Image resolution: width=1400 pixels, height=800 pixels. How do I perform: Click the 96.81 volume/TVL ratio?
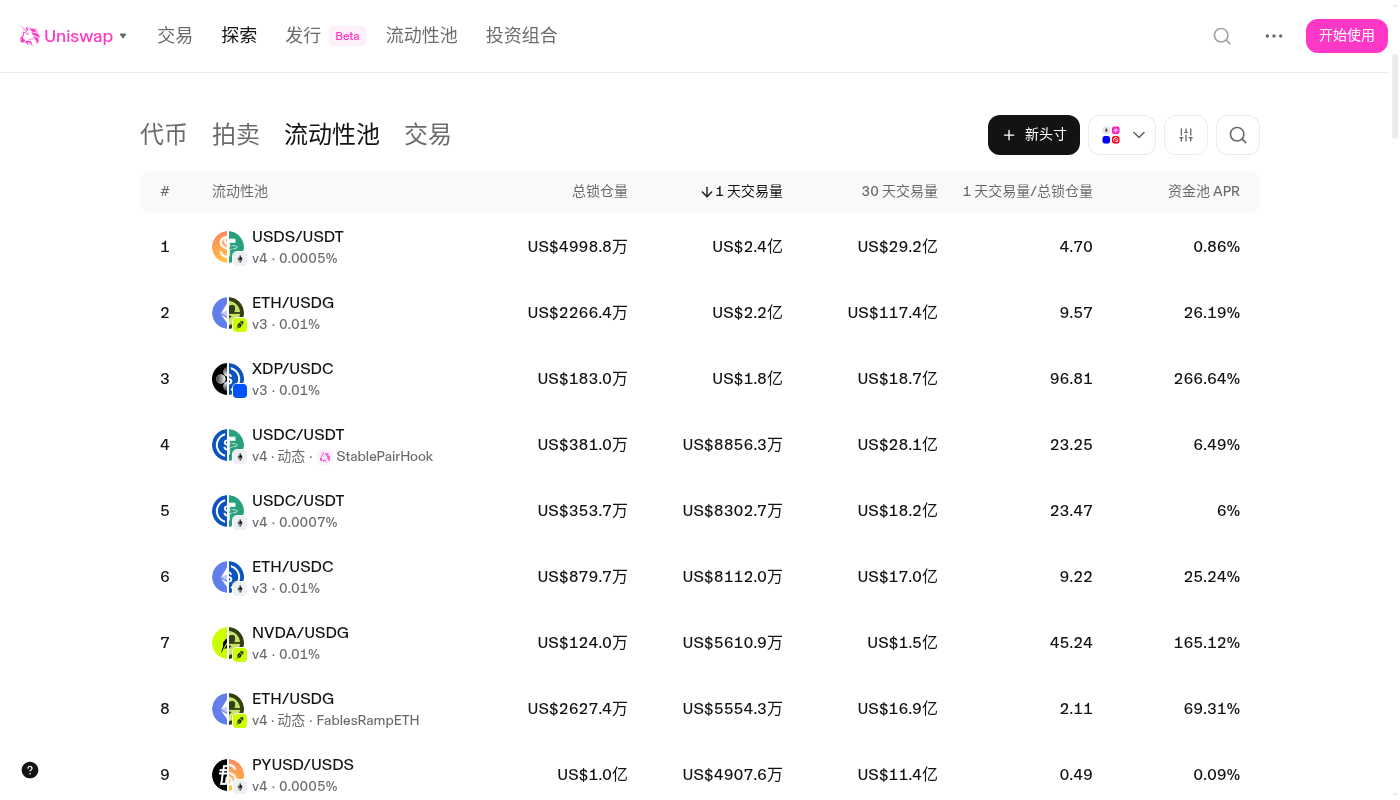click(x=1071, y=379)
